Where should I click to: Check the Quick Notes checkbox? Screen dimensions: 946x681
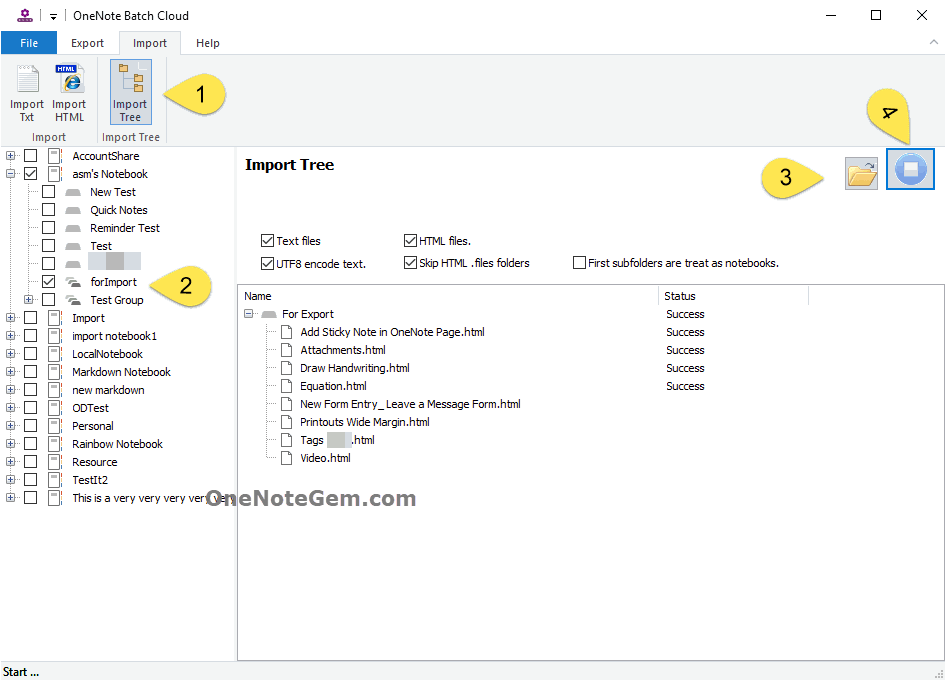pyautogui.click(x=48, y=210)
